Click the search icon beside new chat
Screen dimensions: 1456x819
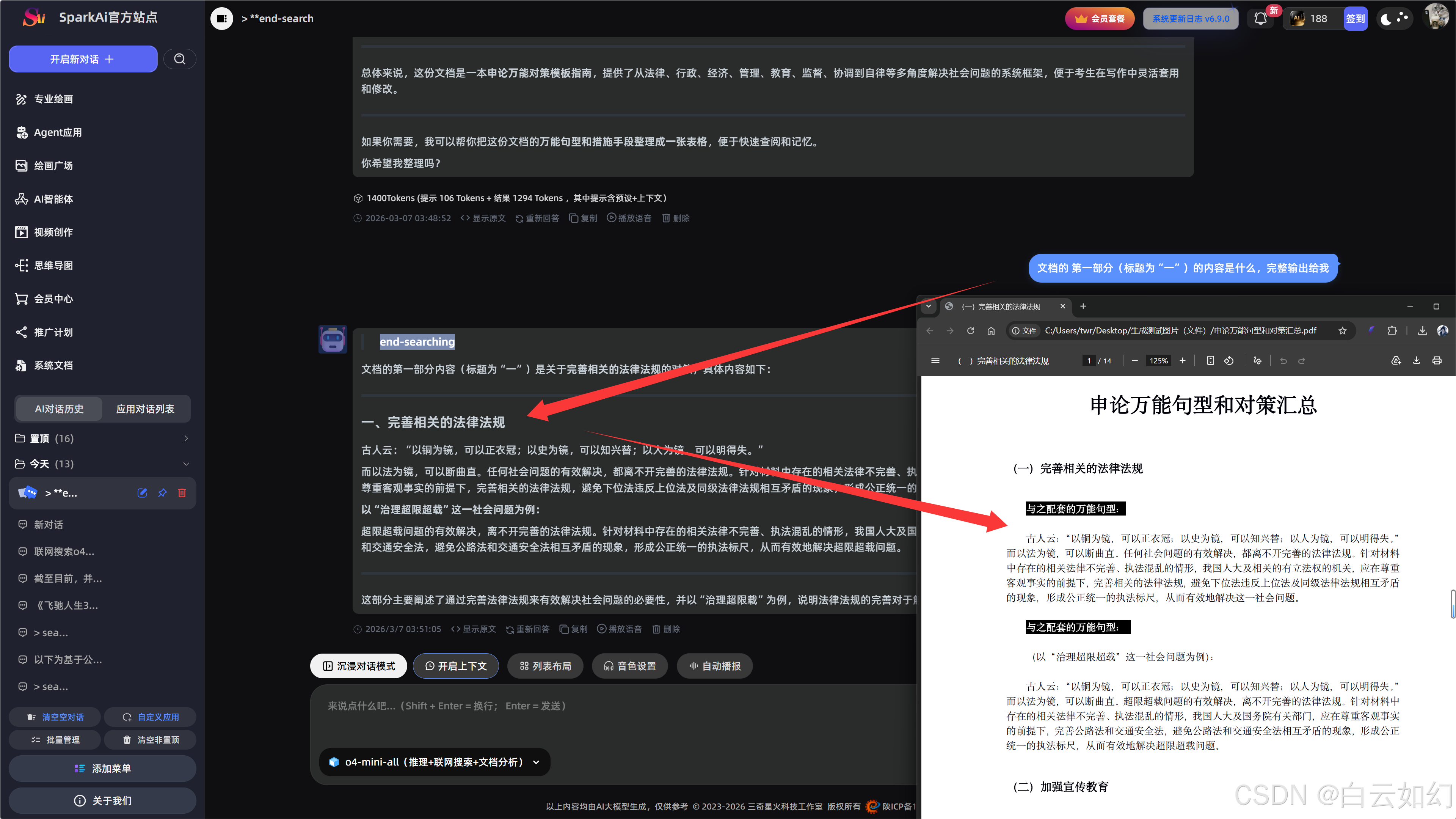coord(180,59)
